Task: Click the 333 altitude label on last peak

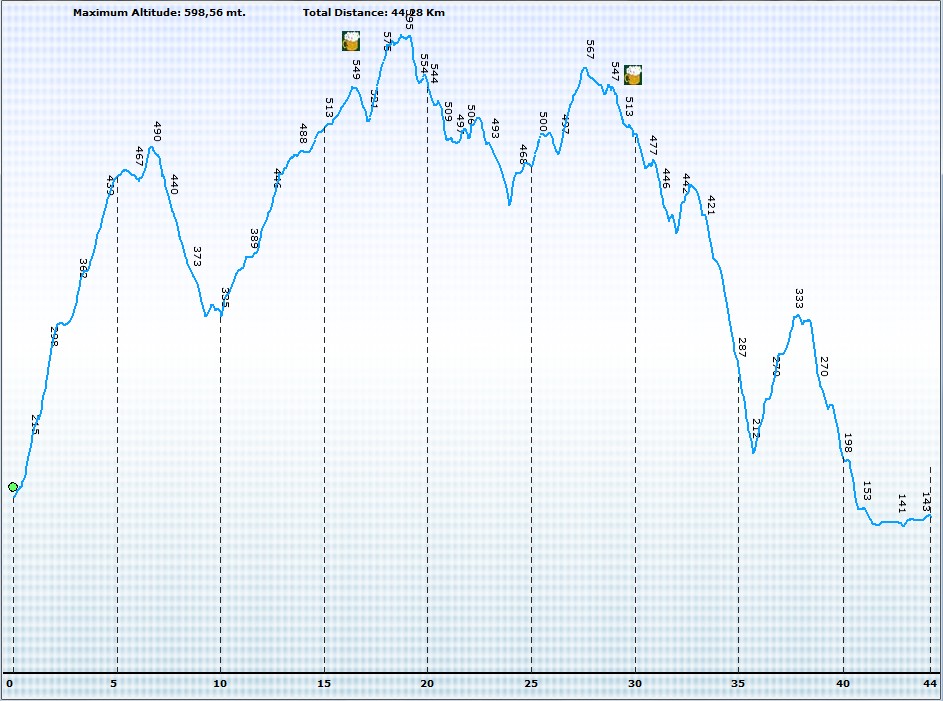Action: (799, 298)
